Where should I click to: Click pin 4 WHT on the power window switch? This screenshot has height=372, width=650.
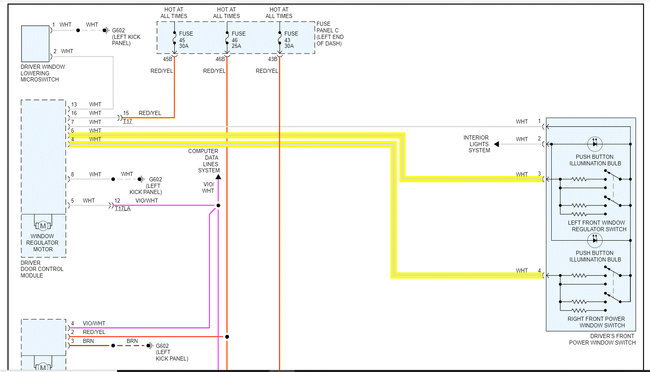(x=529, y=270)
